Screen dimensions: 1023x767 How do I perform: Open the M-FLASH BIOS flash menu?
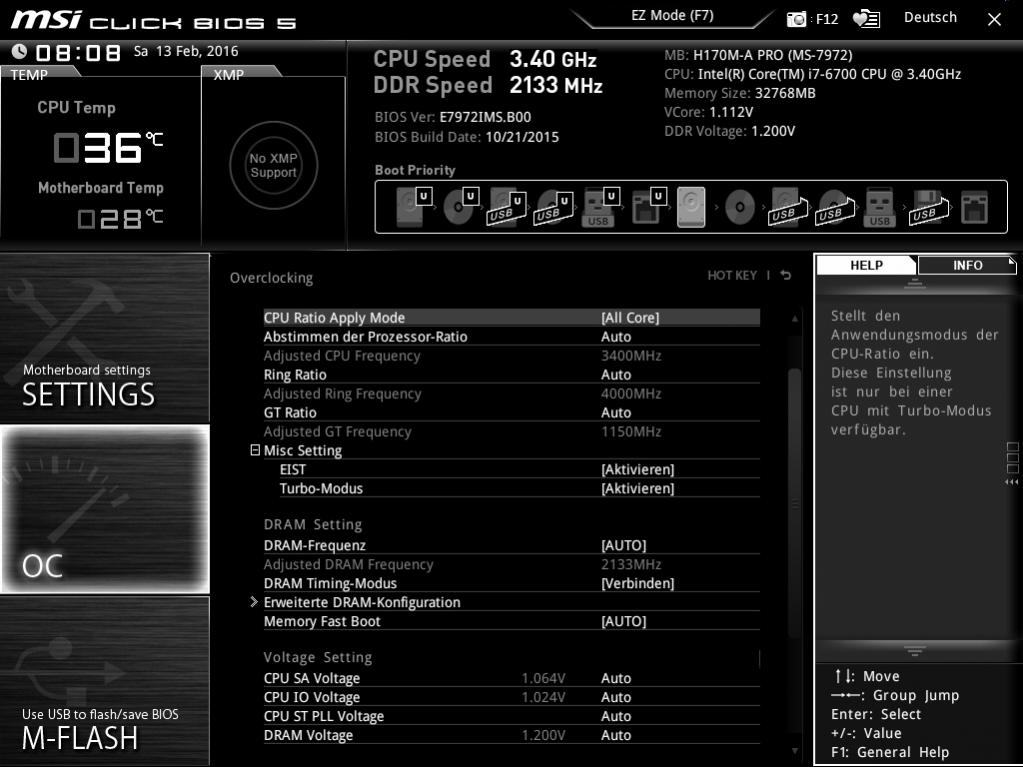click(x=105, y=680)
